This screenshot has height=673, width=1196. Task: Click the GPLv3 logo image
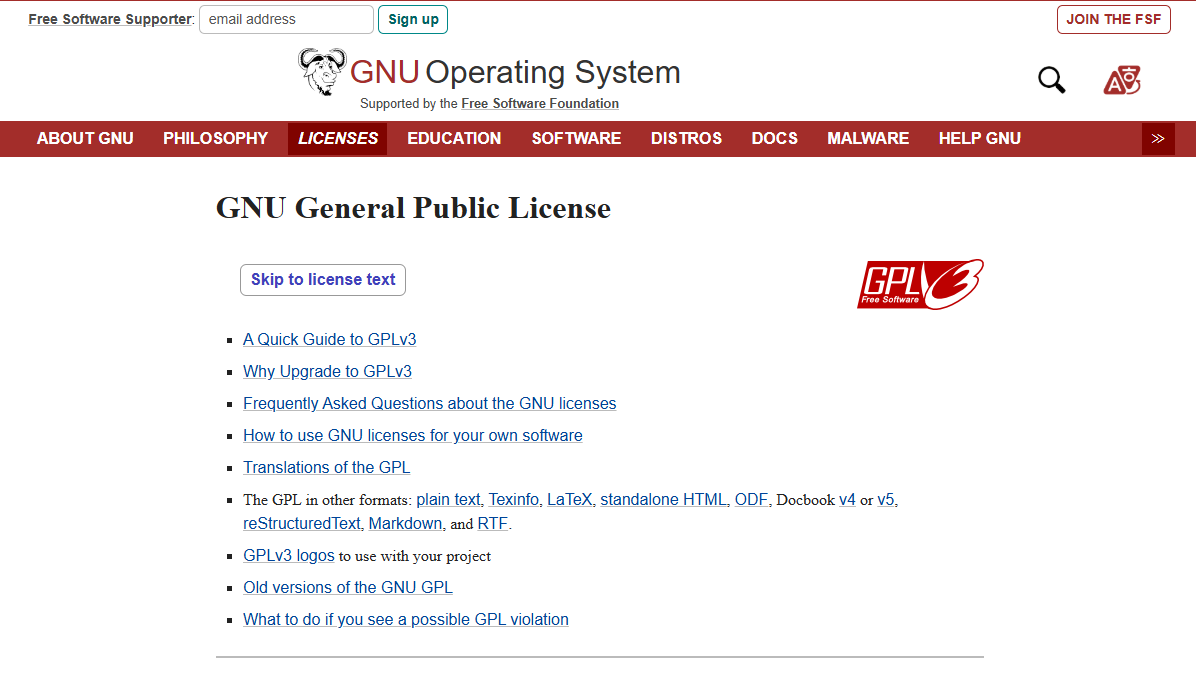click(x=920, y=284)
